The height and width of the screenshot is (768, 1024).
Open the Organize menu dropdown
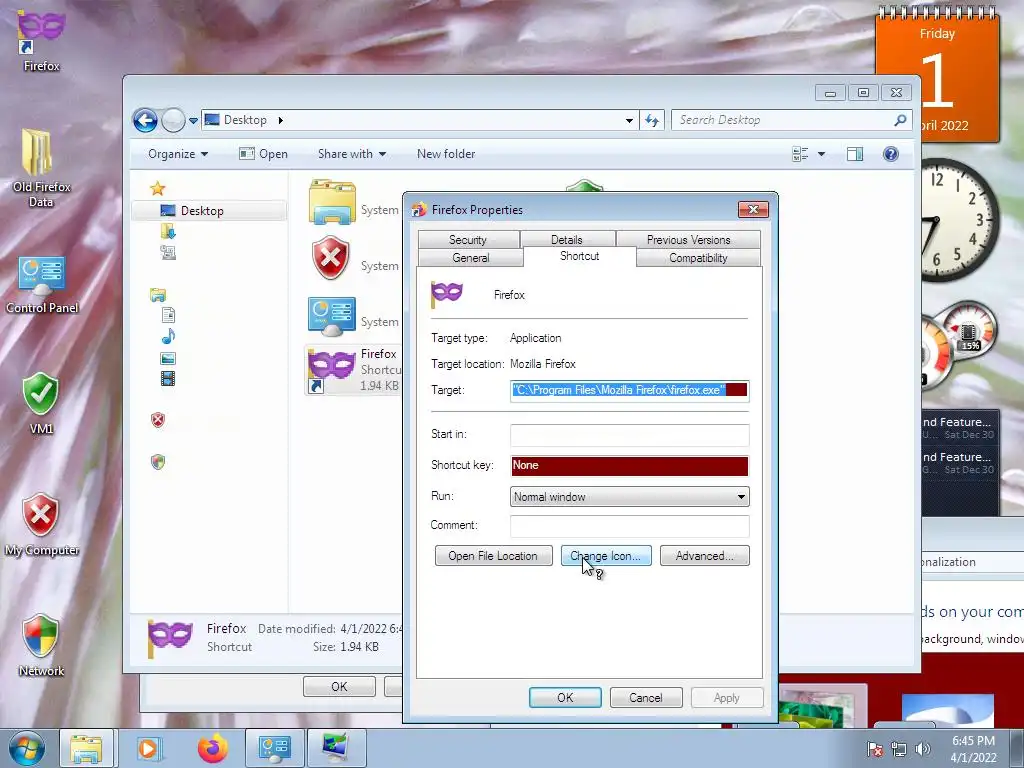coord(178,154)
